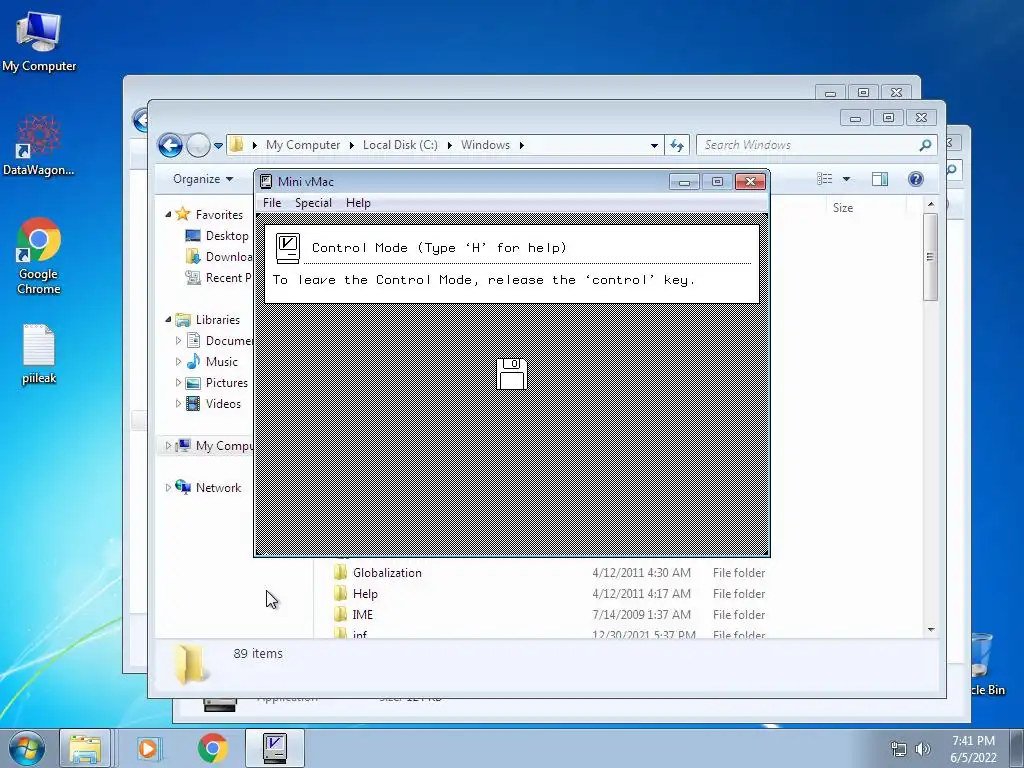This screenshot has height=768, width=1024.
Task: Expand the Pictures library
Action: (x=178, y=383)
